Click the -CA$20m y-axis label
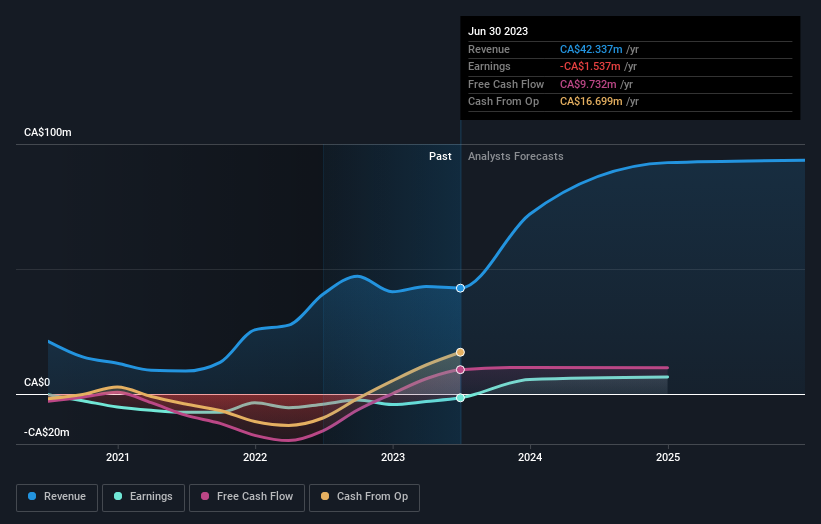821x524 pixels. pos(47,432)
